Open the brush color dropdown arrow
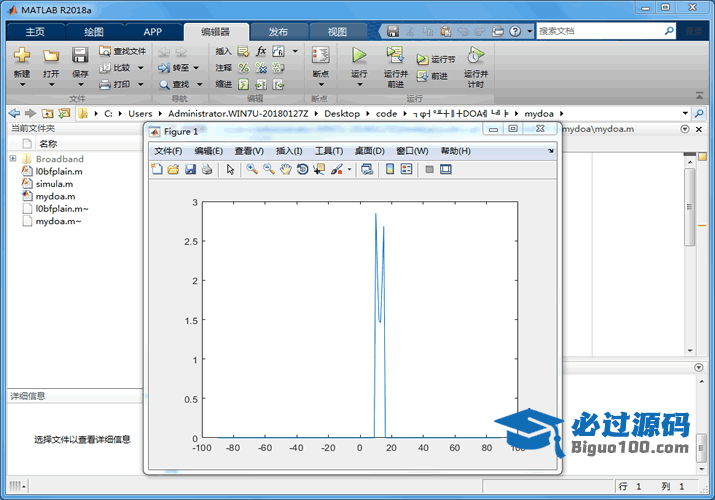This screenshot has width=715, height=500. click(349, 170)
